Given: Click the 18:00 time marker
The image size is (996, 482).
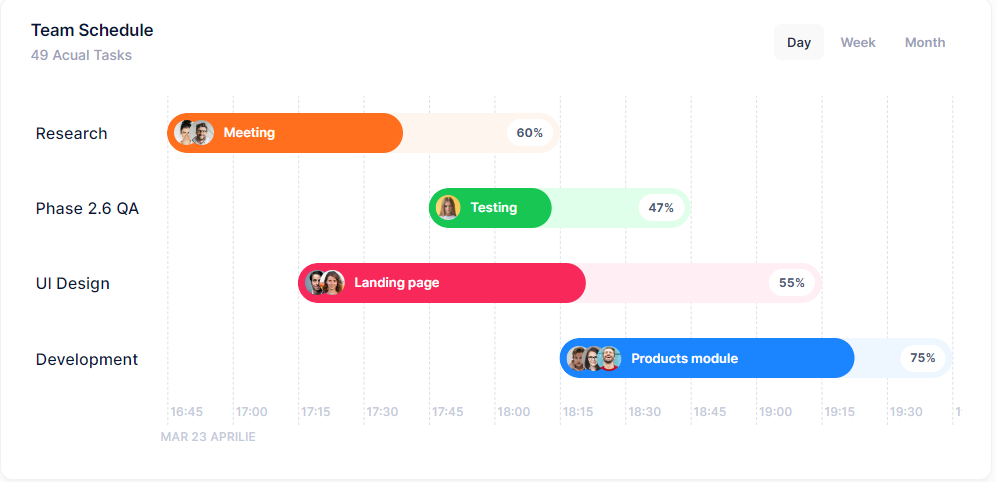Looking at the screenshot, I should point(514,411).
